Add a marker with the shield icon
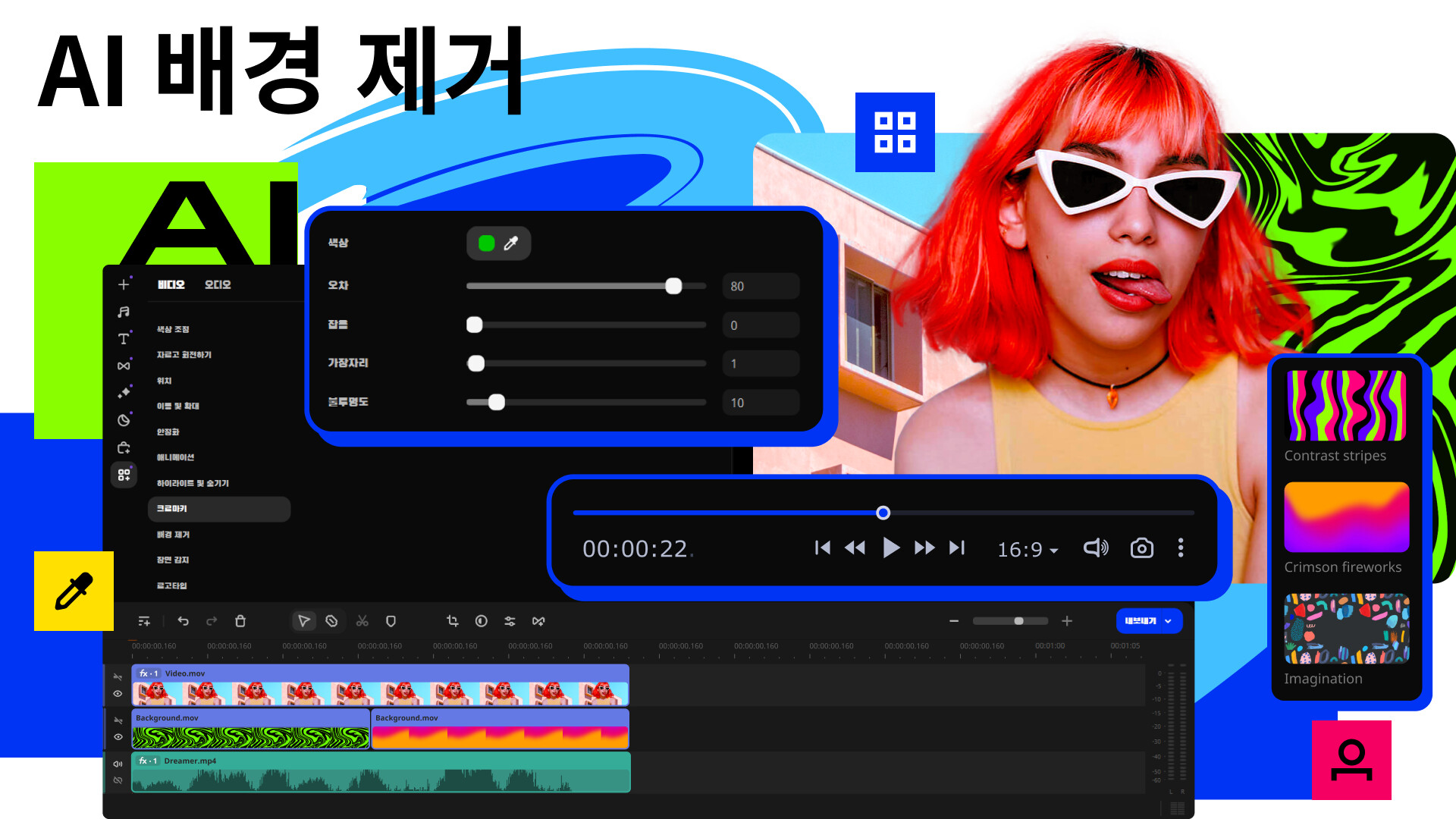This screenshot has height=819, width=1456. click(391, 621)
